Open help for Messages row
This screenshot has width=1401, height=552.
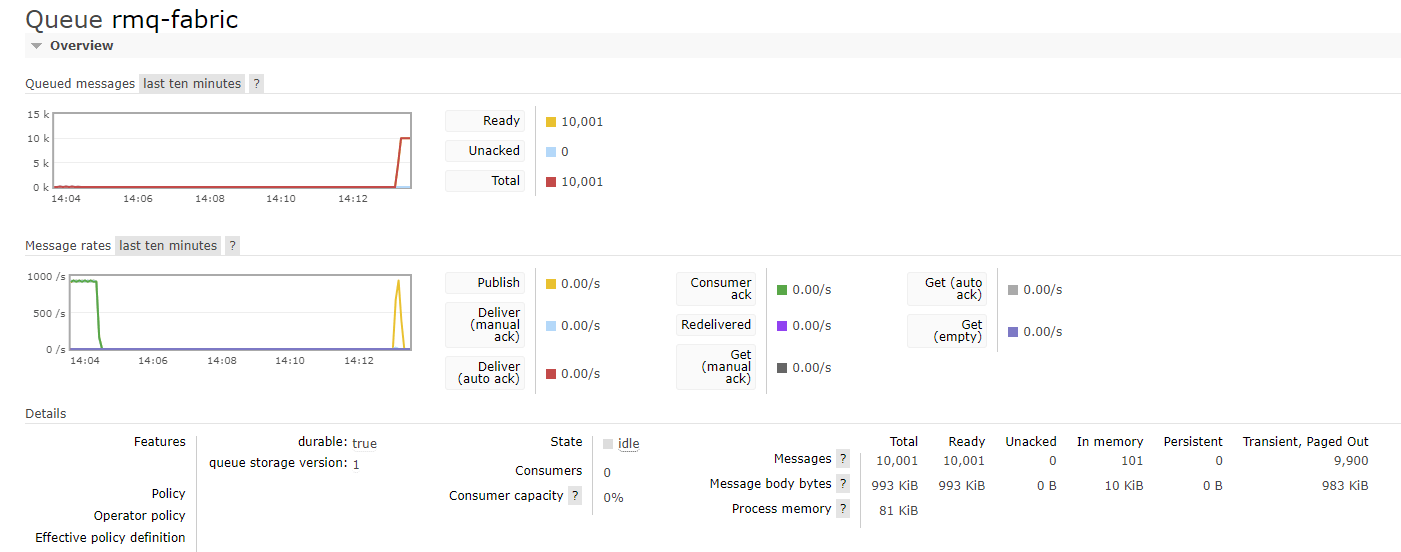843,459
